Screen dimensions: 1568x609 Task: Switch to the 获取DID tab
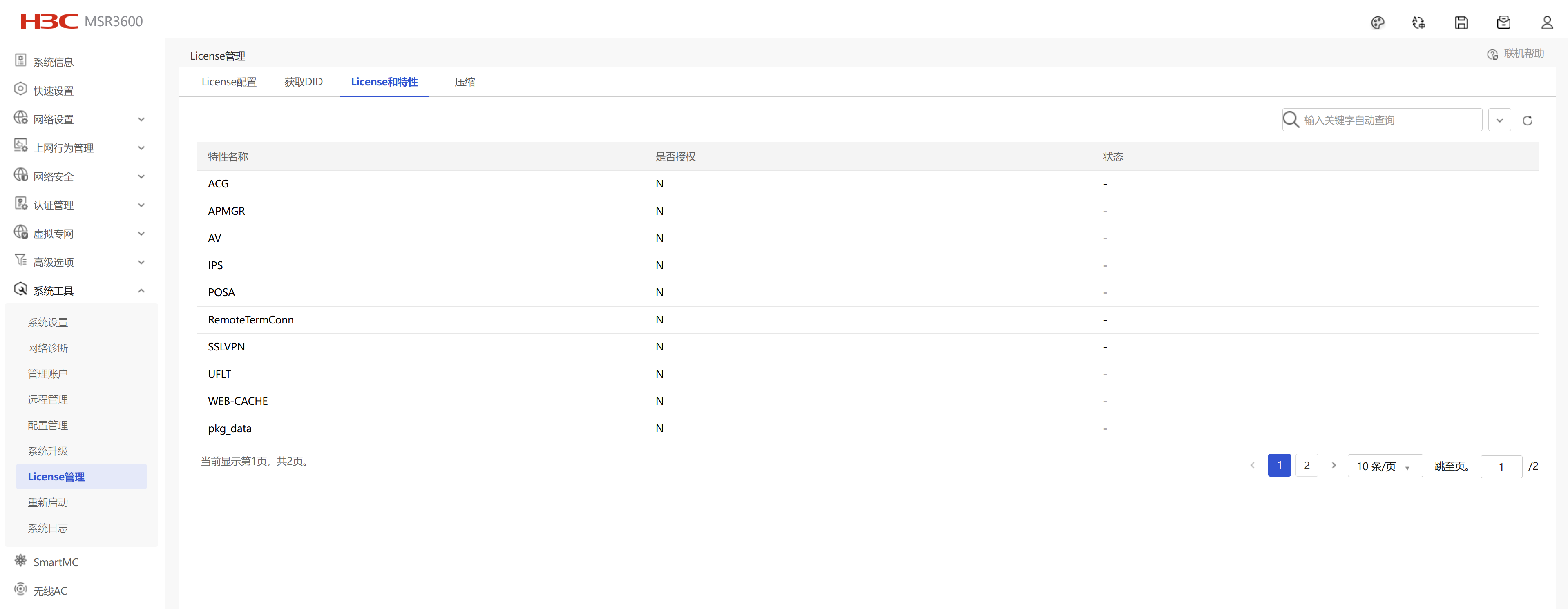[x=303, y=82]
